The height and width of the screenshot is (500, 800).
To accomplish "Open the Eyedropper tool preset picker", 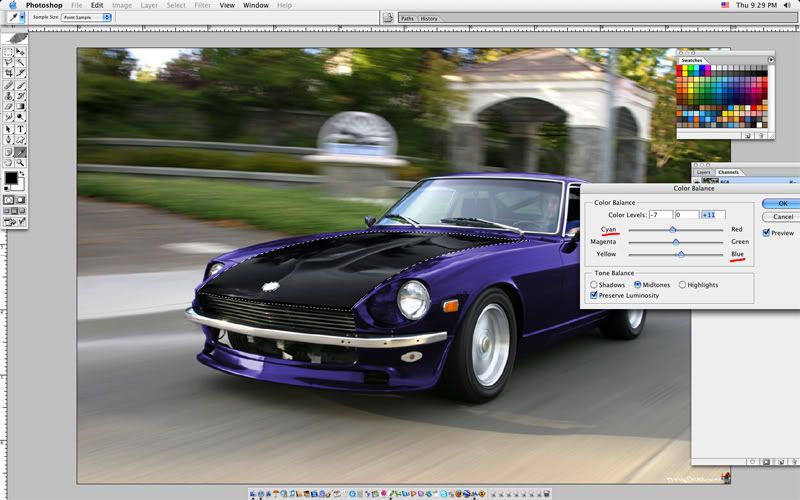I will (22, 18).
